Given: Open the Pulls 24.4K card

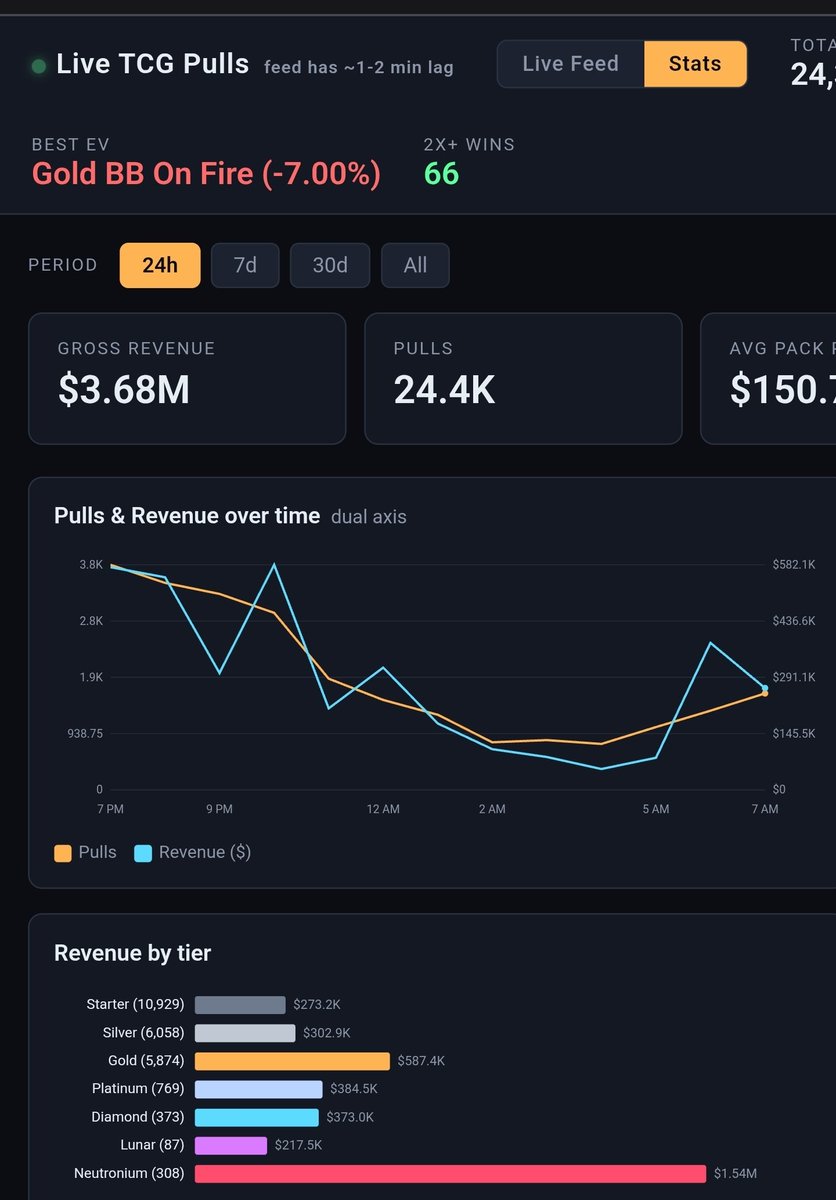Looking at the screenshot, I should point(523,379).
